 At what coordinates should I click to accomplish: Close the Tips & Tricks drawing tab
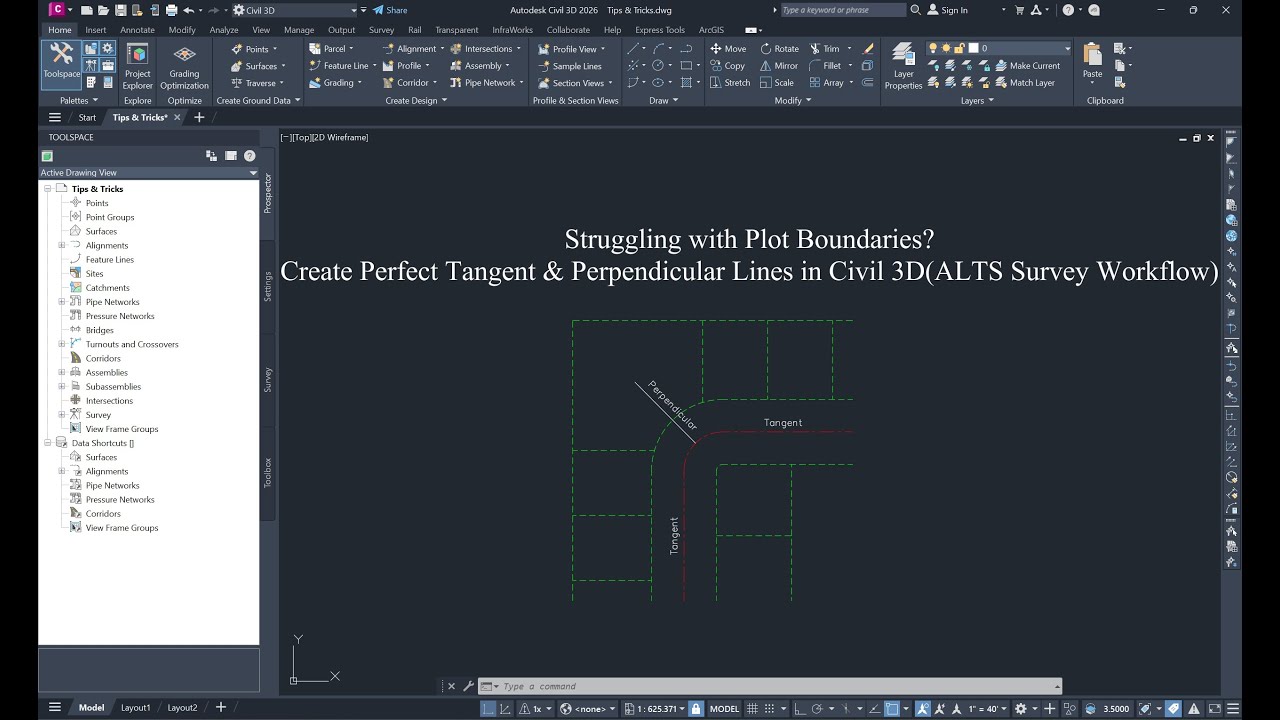[177, 117]
